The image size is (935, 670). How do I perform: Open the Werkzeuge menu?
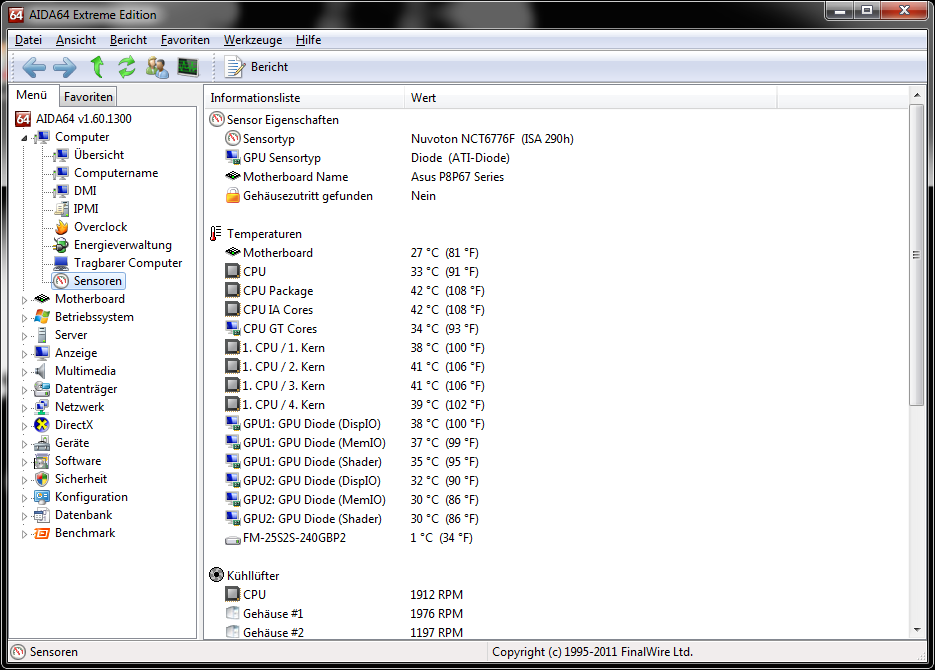(253, 40)
